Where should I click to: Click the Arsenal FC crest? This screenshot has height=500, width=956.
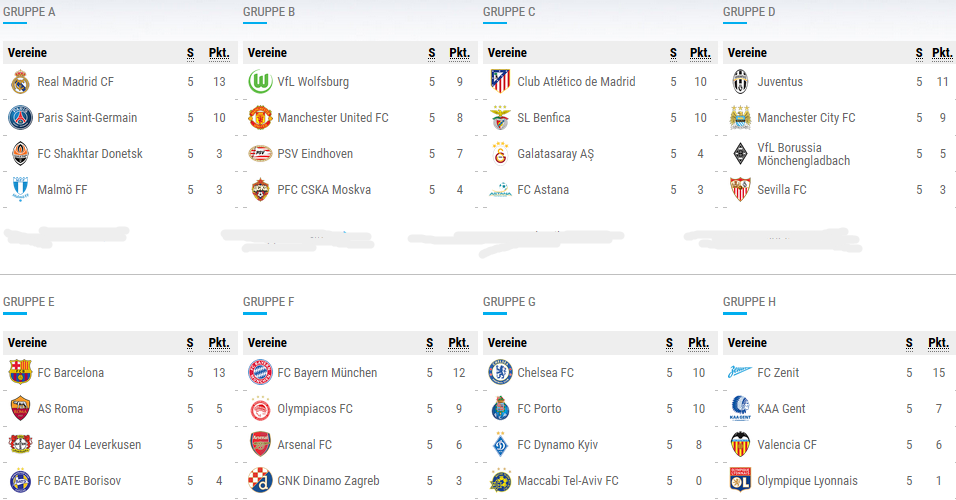(260, 445)
